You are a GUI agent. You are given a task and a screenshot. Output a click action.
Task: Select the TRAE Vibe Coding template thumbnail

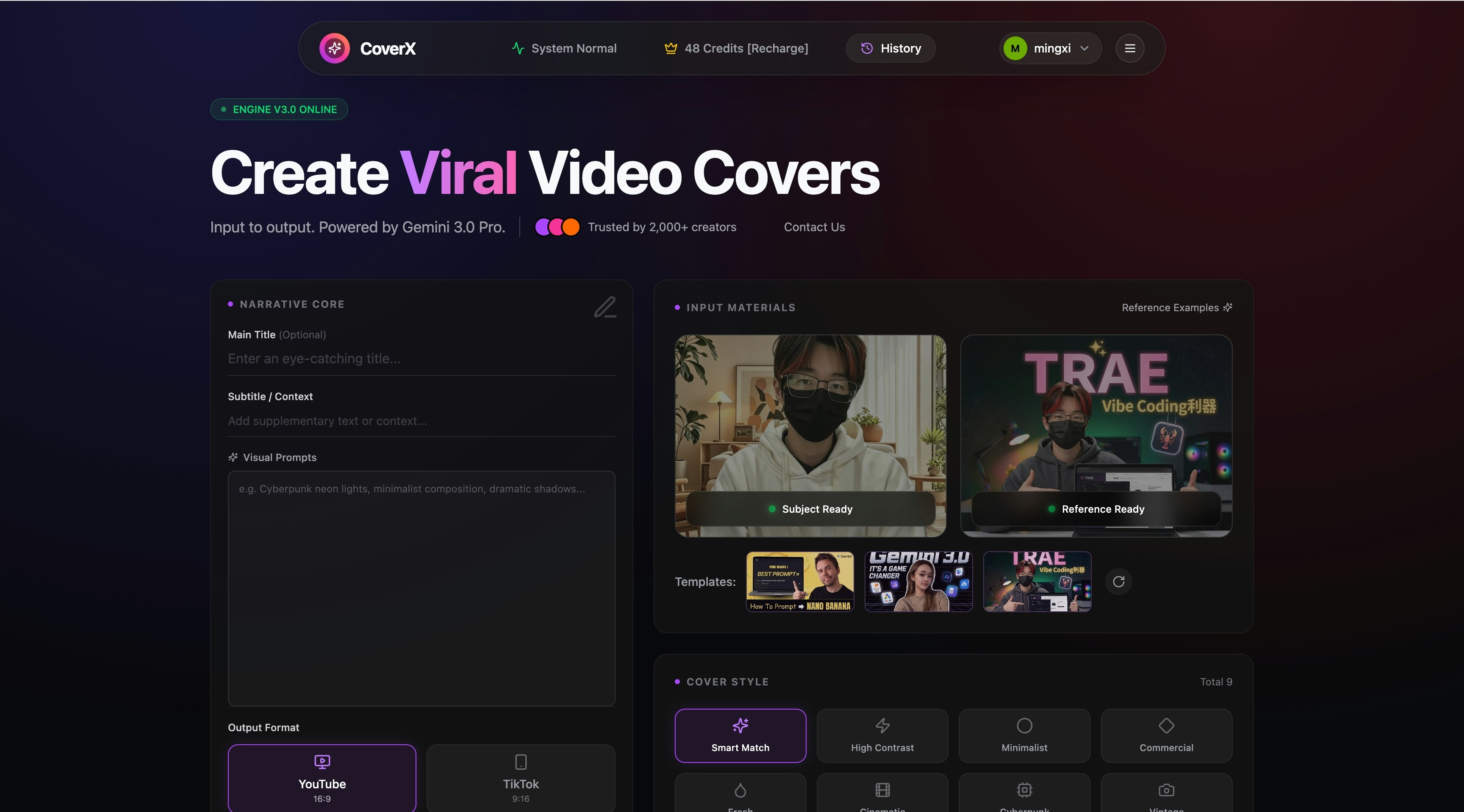pyautogui.click(x=1037, y=581)
